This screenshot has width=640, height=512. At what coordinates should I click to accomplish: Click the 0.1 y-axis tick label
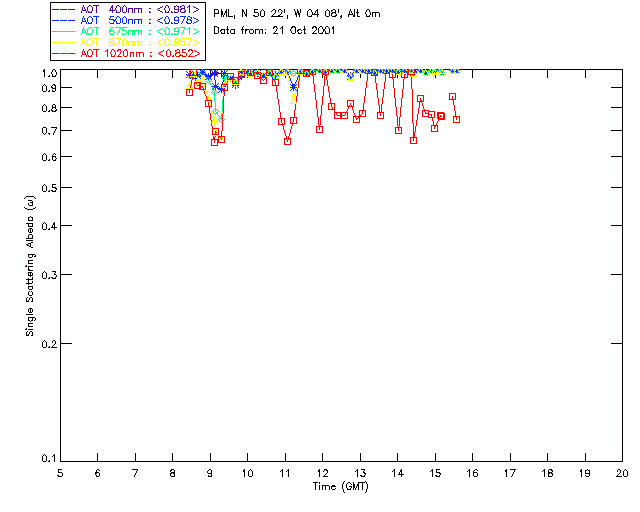pos(49,459)
